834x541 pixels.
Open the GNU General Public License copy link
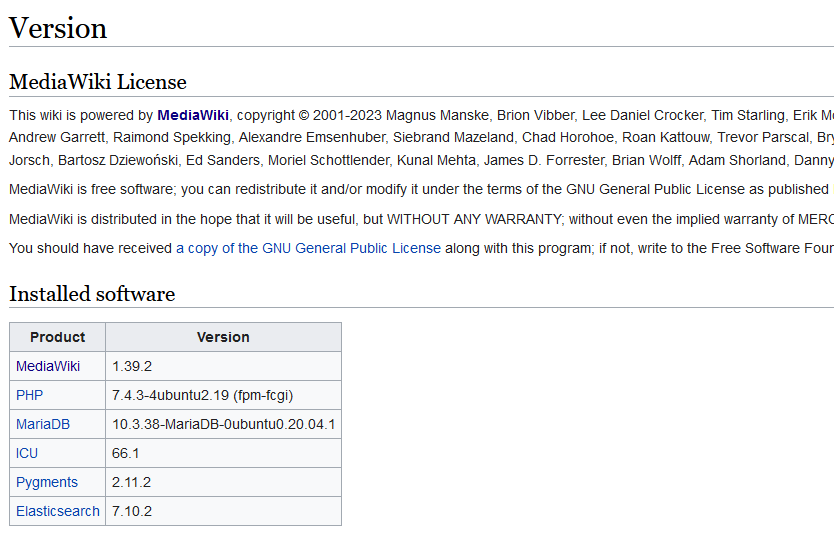[x=308, y=248]
